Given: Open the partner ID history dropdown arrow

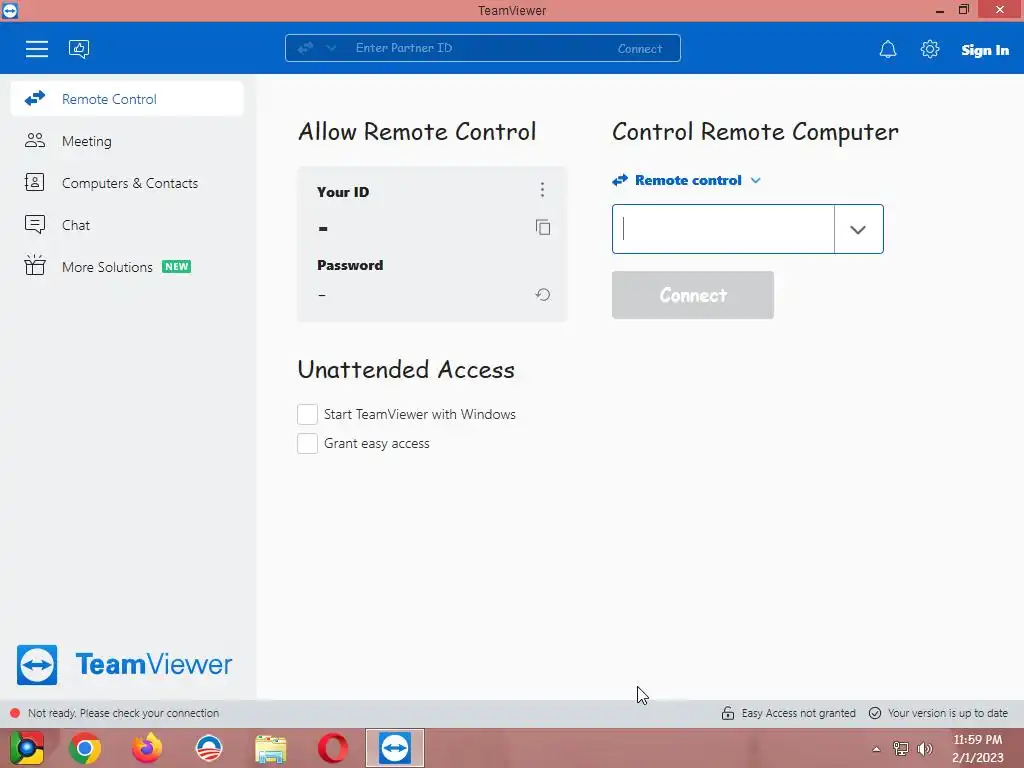Looking at the screenshot, I should click(858, 229).
